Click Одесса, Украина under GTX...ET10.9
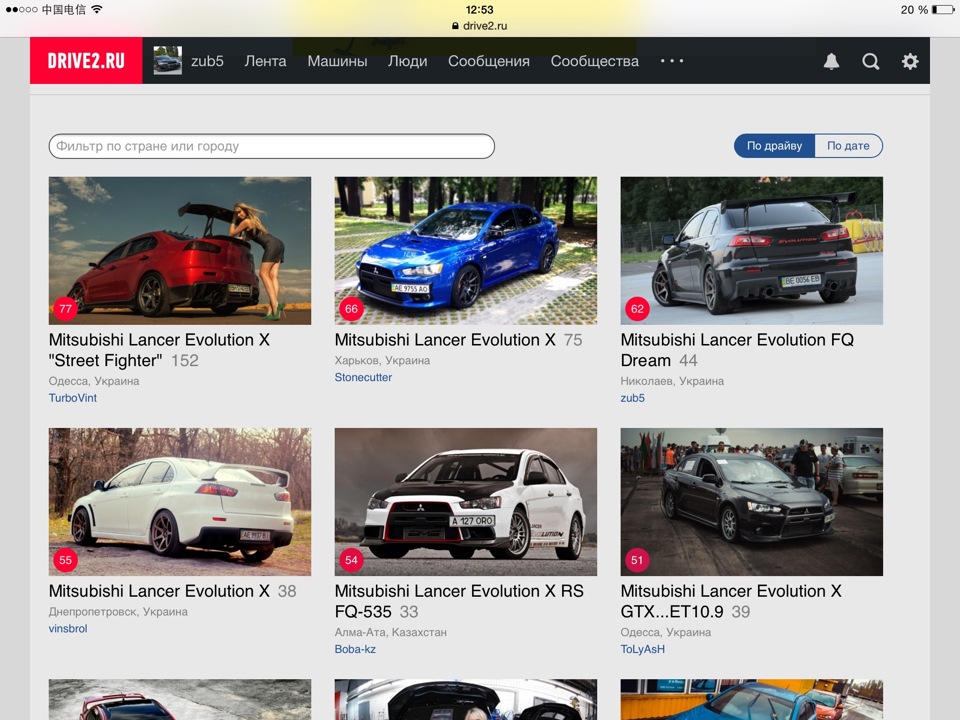The image size is (960, 720). pyautogui.click(x=666, y=632)
